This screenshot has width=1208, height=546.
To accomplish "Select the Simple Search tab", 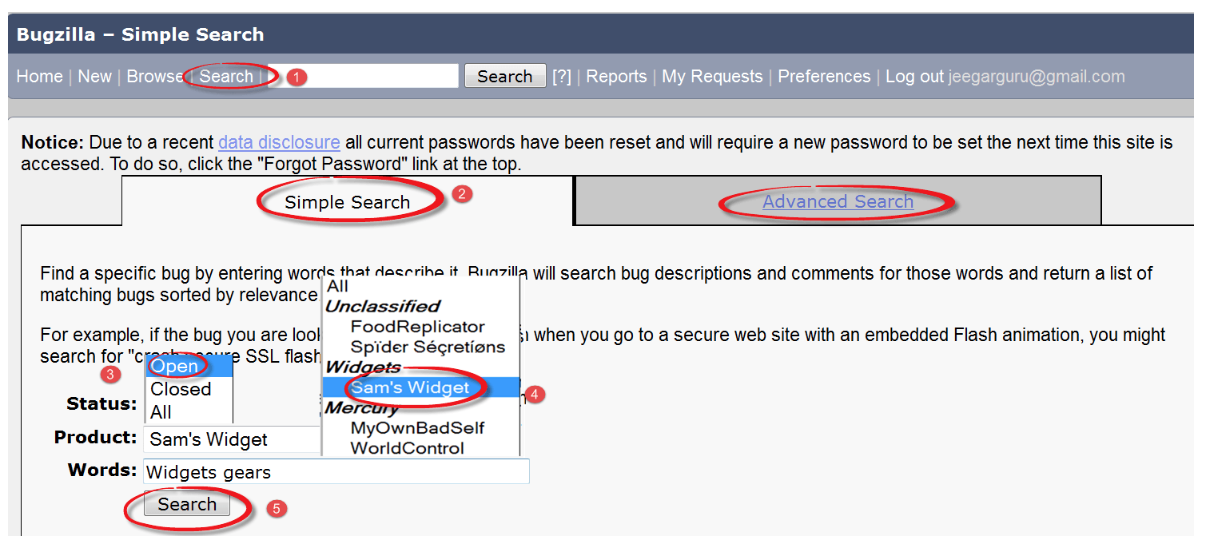I will 347,202.
